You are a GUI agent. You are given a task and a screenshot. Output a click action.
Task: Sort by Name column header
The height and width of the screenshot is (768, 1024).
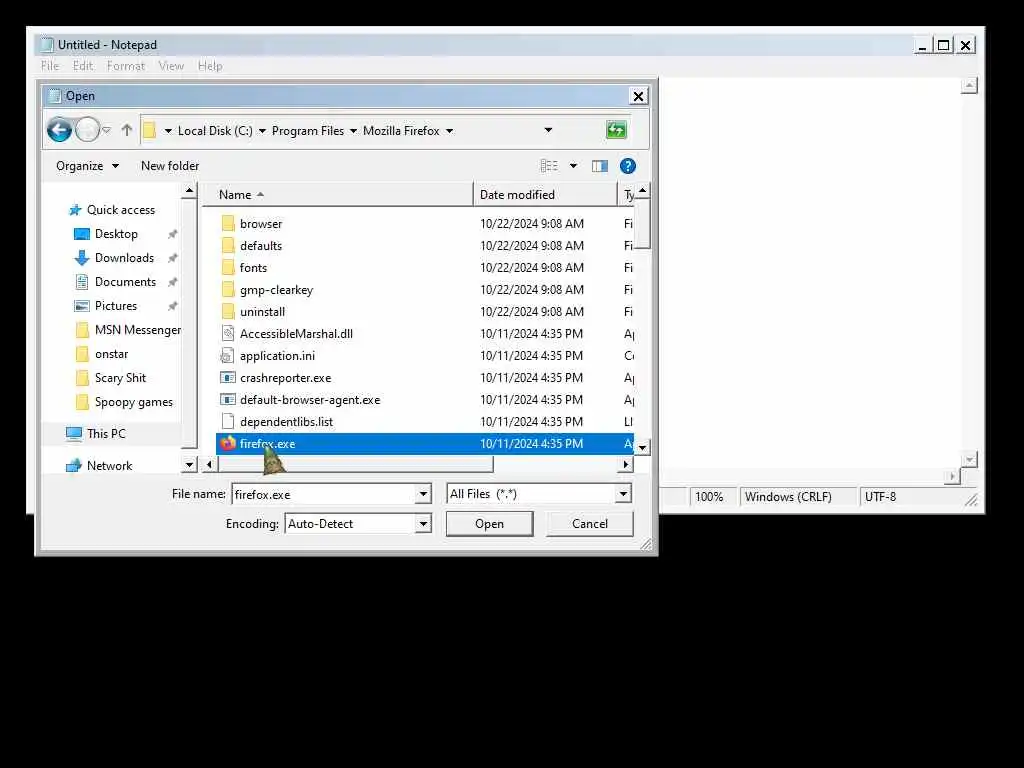pos(338,195)
